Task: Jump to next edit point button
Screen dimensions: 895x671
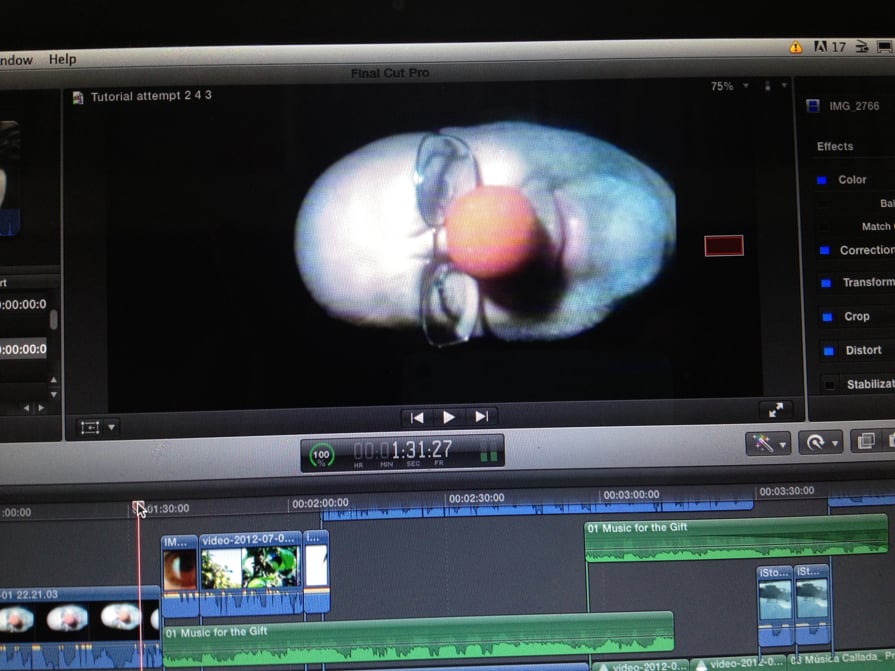Action: (482, 417)
